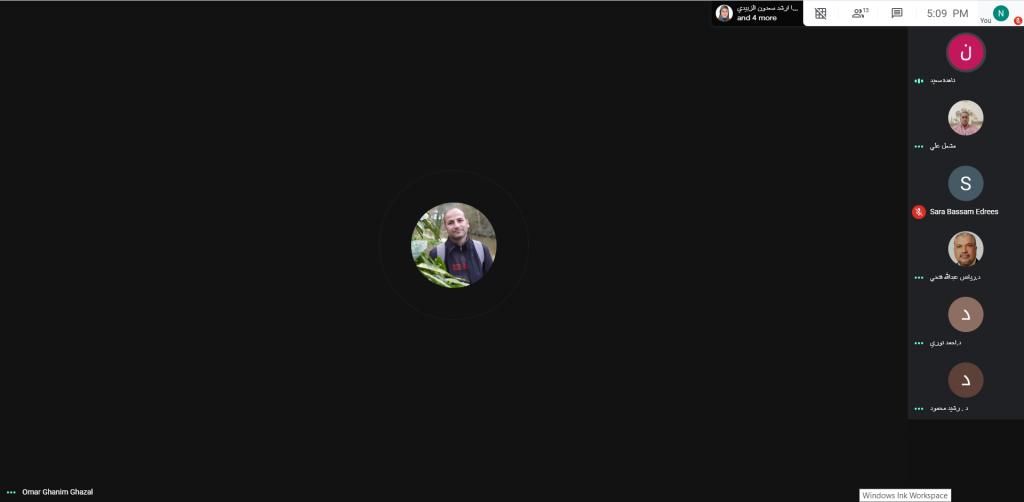This screenshot has width=1024, height=502.
Task: Open the layout grid icon in top bar
Action: pyautogui.click(x=820, y=13)
